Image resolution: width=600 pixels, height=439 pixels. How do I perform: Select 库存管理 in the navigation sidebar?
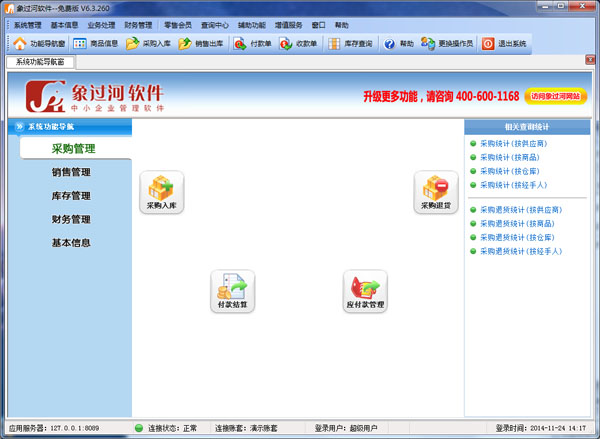pyautogui.click(x=71, y=196)
